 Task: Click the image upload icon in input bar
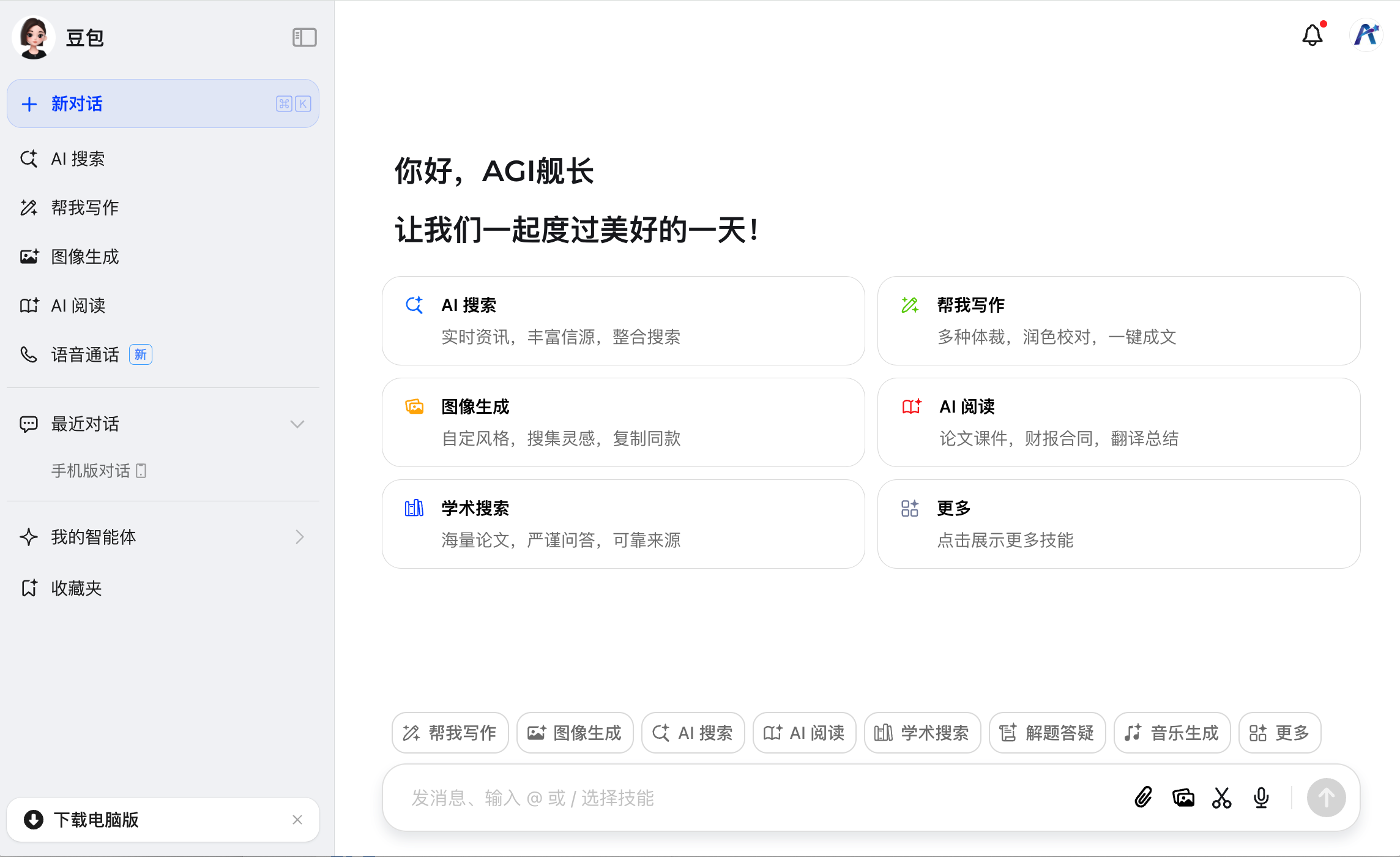pyautogui.click(x=1183, y=798)
